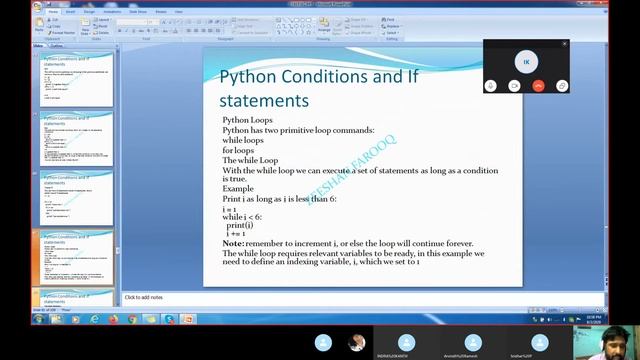
Task: Switch to the View ribbon tab
Action: tap(178, 12)
